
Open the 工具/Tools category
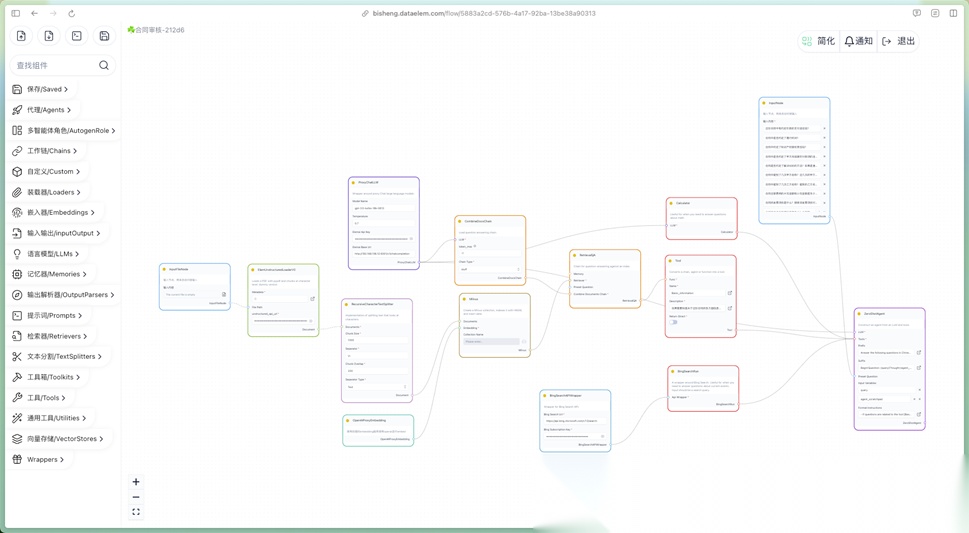[39, 398]
